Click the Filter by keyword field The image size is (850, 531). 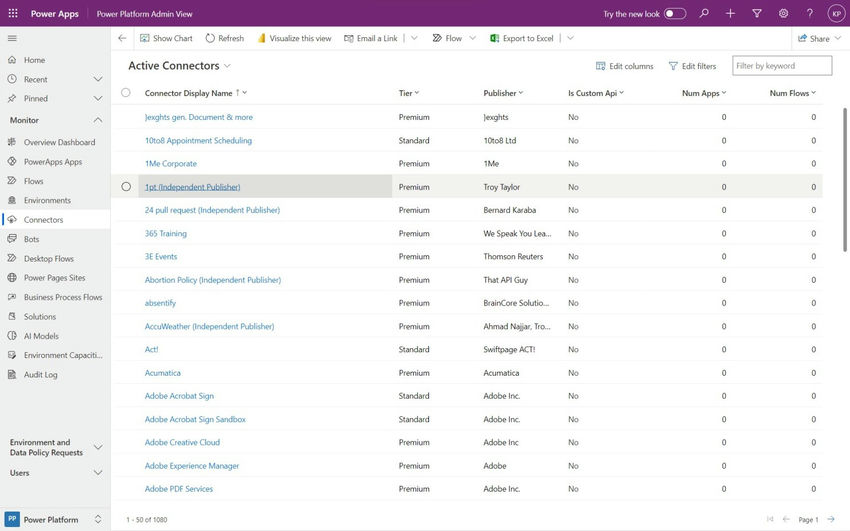[x=781, y=66]
